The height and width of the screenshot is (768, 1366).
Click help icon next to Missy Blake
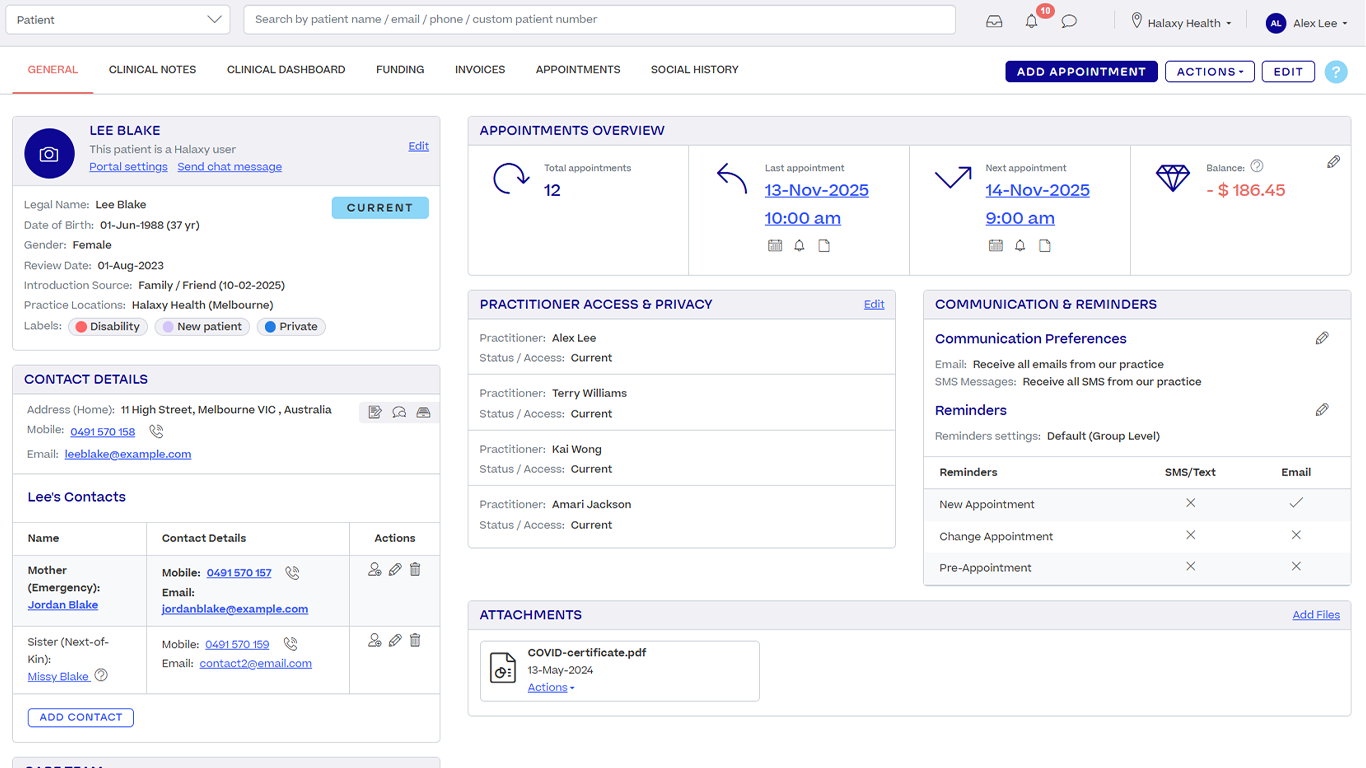pos(101,676)
